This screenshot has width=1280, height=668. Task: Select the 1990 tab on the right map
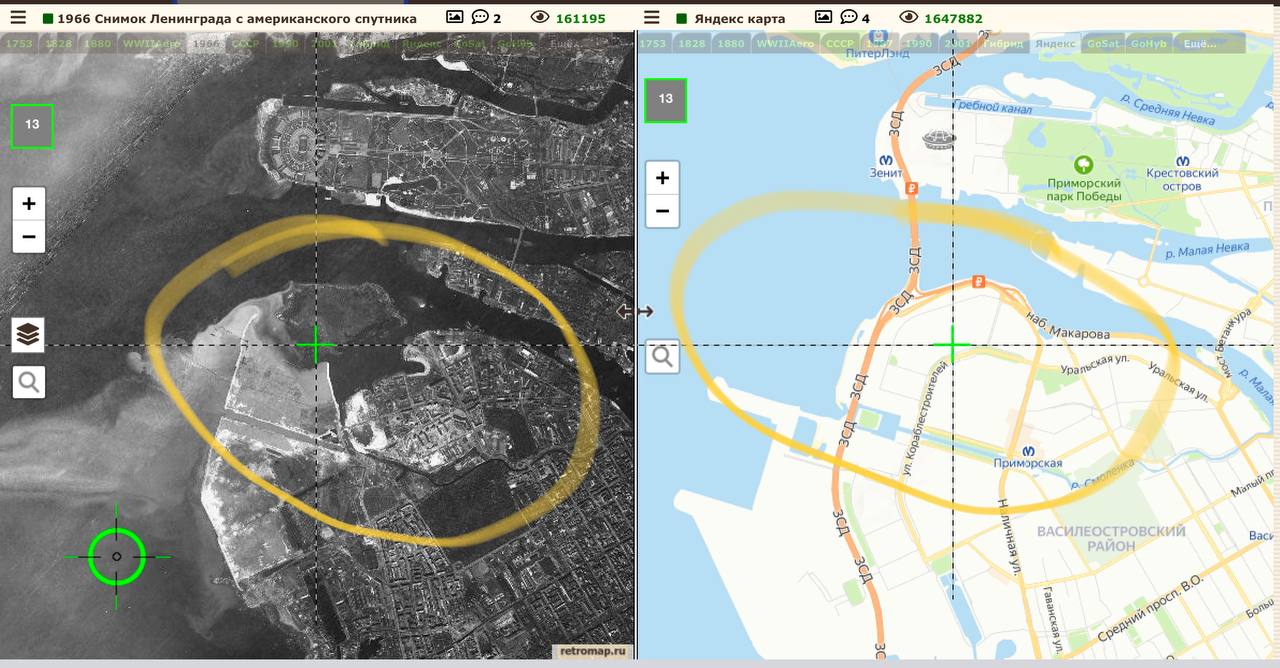click(x=920, y=44)
